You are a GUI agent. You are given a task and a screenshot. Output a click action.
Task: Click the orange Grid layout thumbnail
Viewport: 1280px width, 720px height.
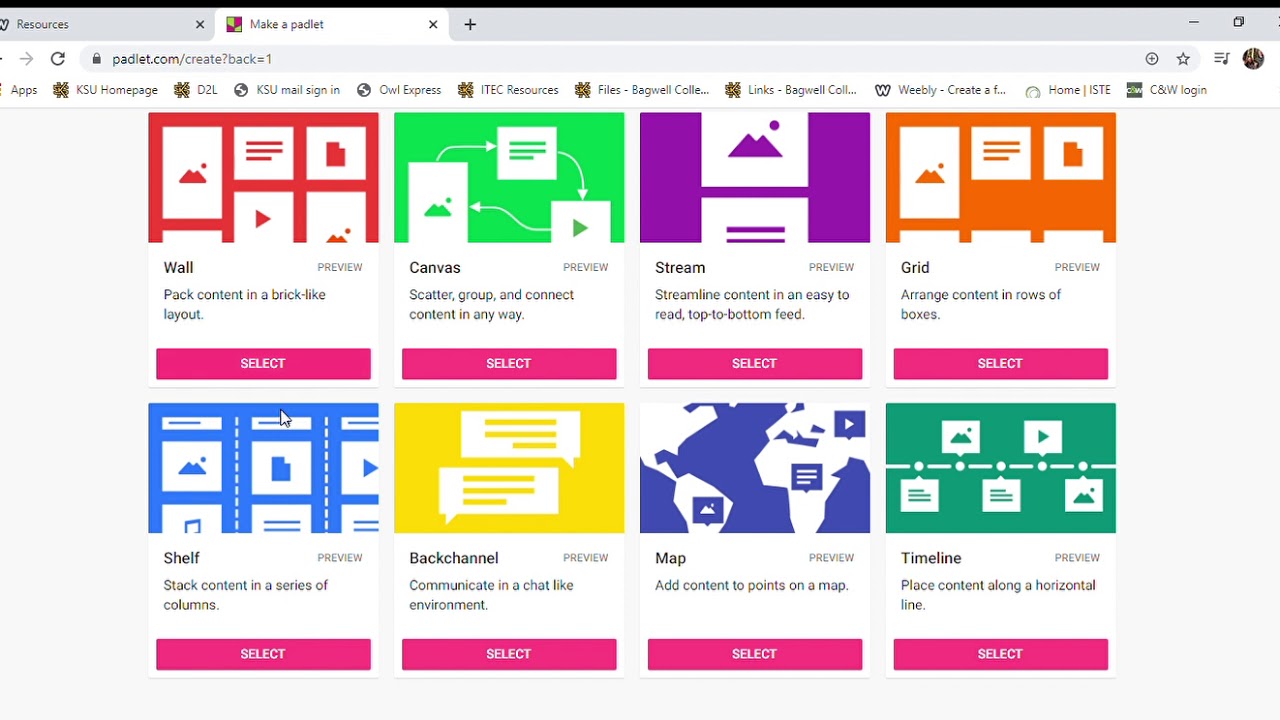tap(1001, 177)
